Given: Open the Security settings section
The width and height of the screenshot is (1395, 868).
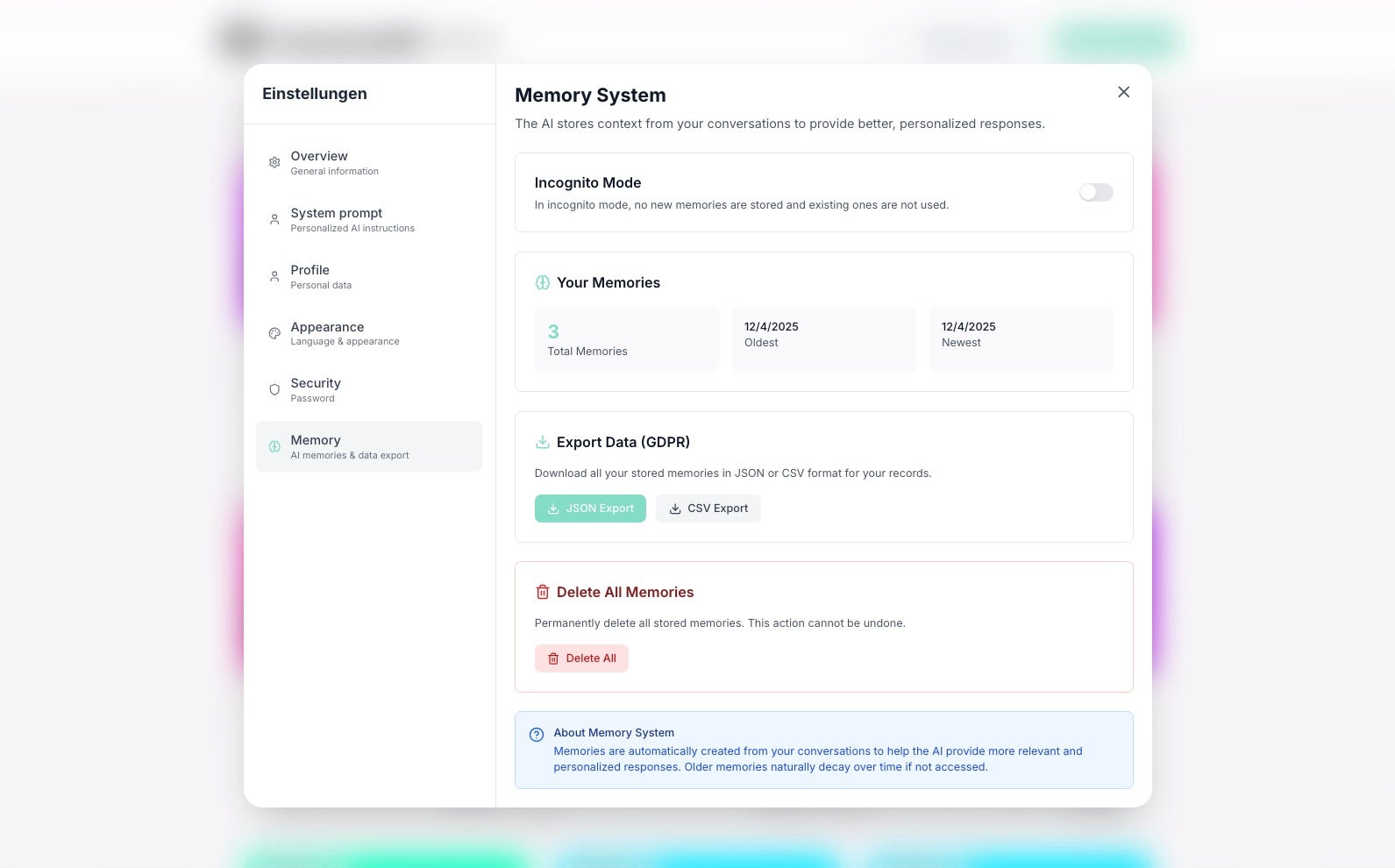Looking at the screenshot, I should [369, 389].
